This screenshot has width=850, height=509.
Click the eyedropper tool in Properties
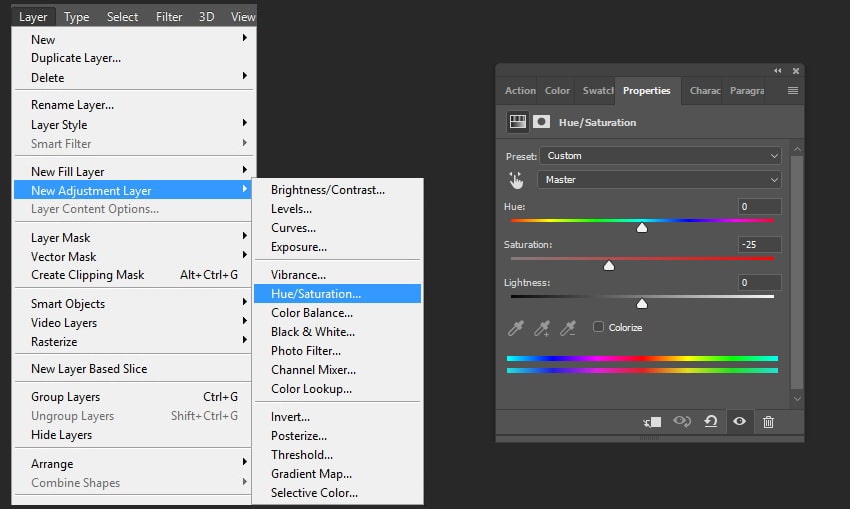516,328
